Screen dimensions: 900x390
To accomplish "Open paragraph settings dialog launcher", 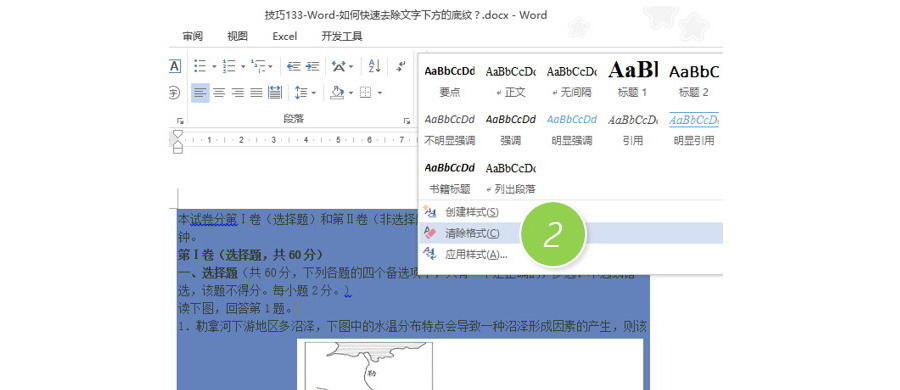I will click(x=406, y=121).
